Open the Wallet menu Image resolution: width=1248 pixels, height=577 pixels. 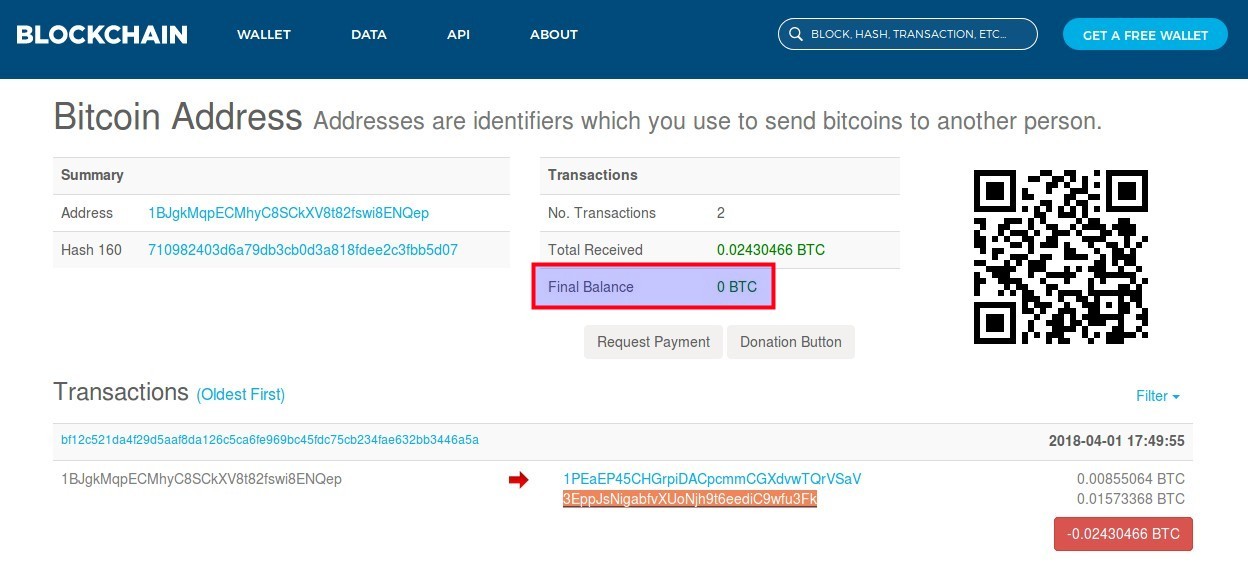click(264, 34)
